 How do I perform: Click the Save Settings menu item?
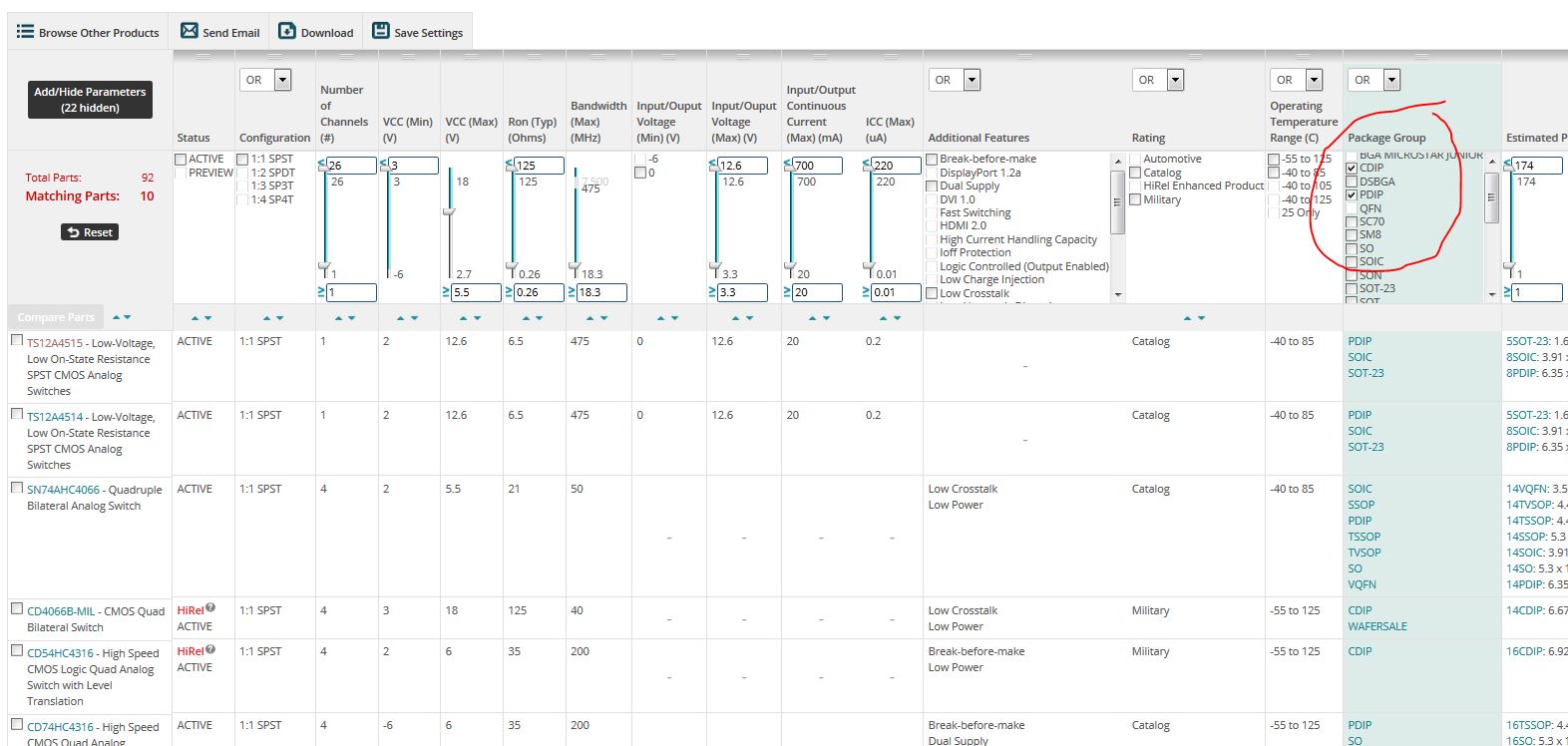[x=428, y=33]
